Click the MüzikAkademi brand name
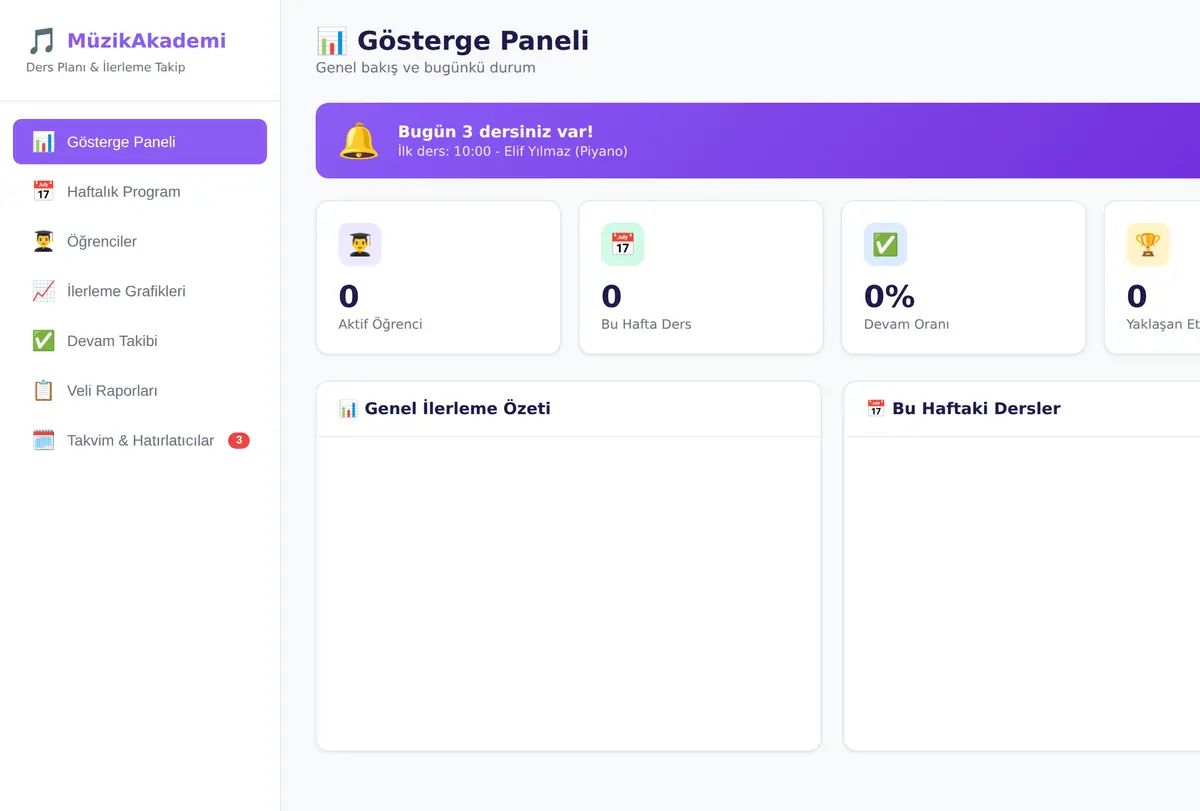The width and height of the screenshot is (1200, 811). coord(146,41)
